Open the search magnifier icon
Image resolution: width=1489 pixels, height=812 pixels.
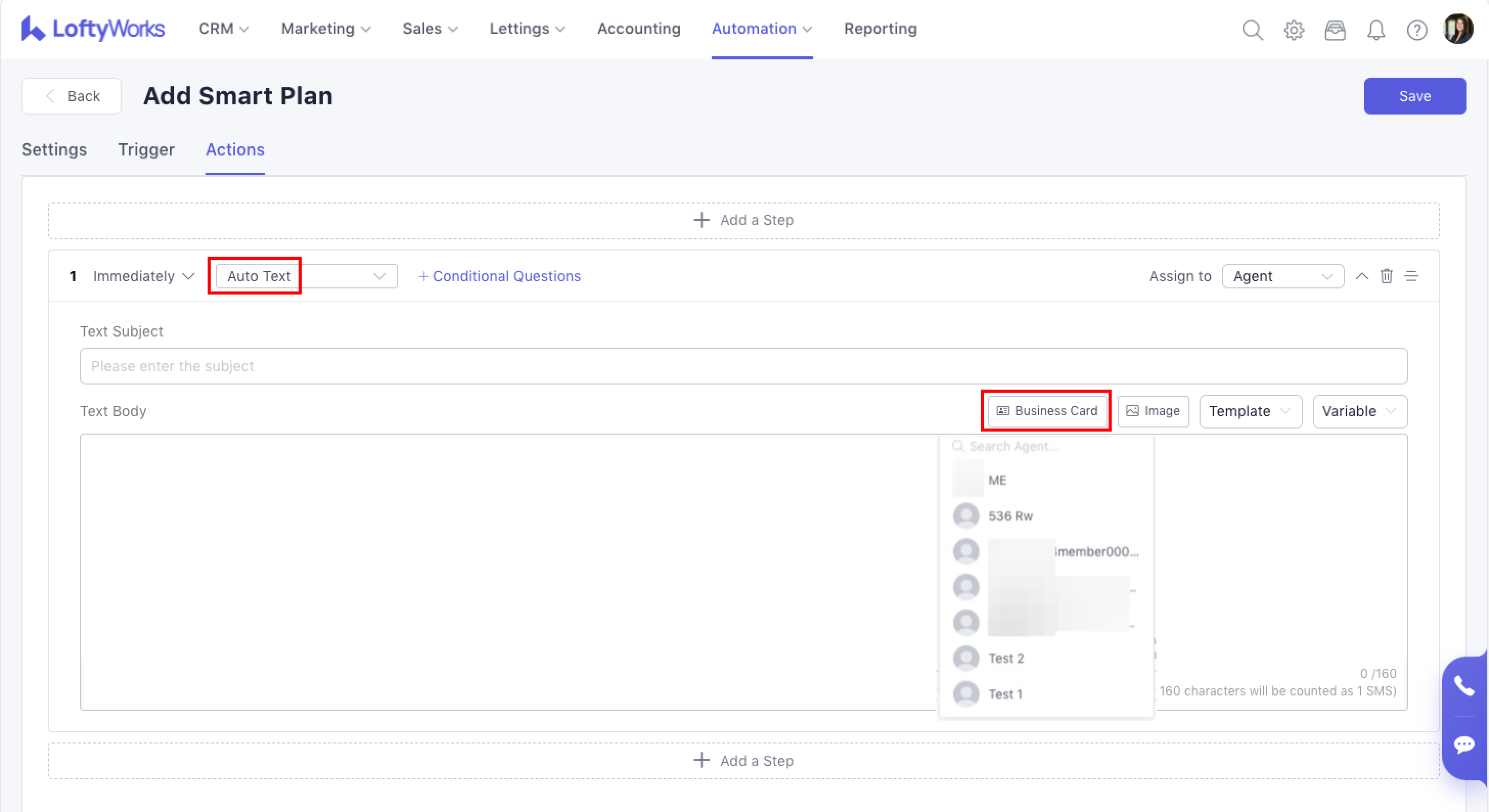tap(1252, 29)
